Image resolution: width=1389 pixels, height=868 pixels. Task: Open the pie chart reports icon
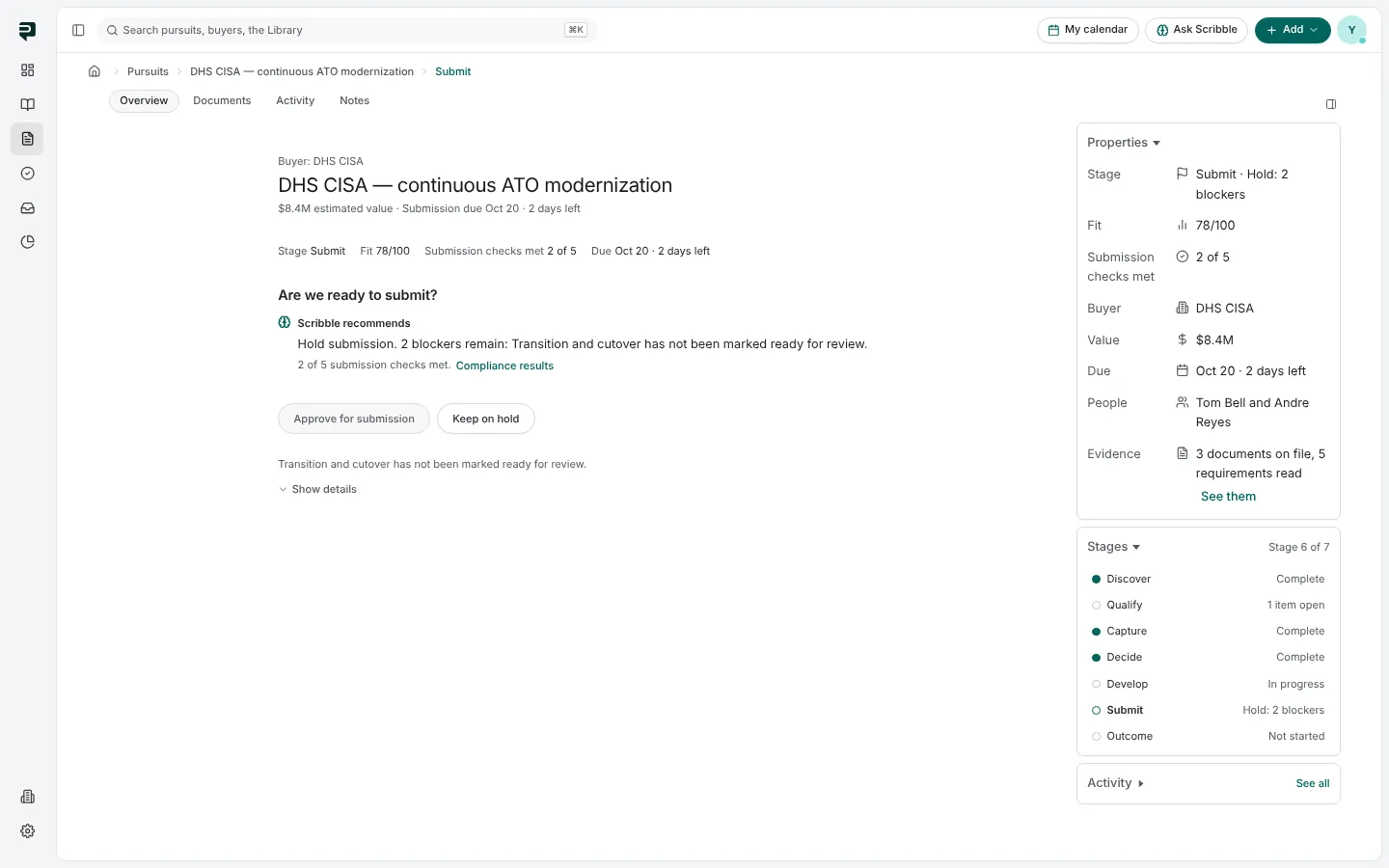[27, 242]
